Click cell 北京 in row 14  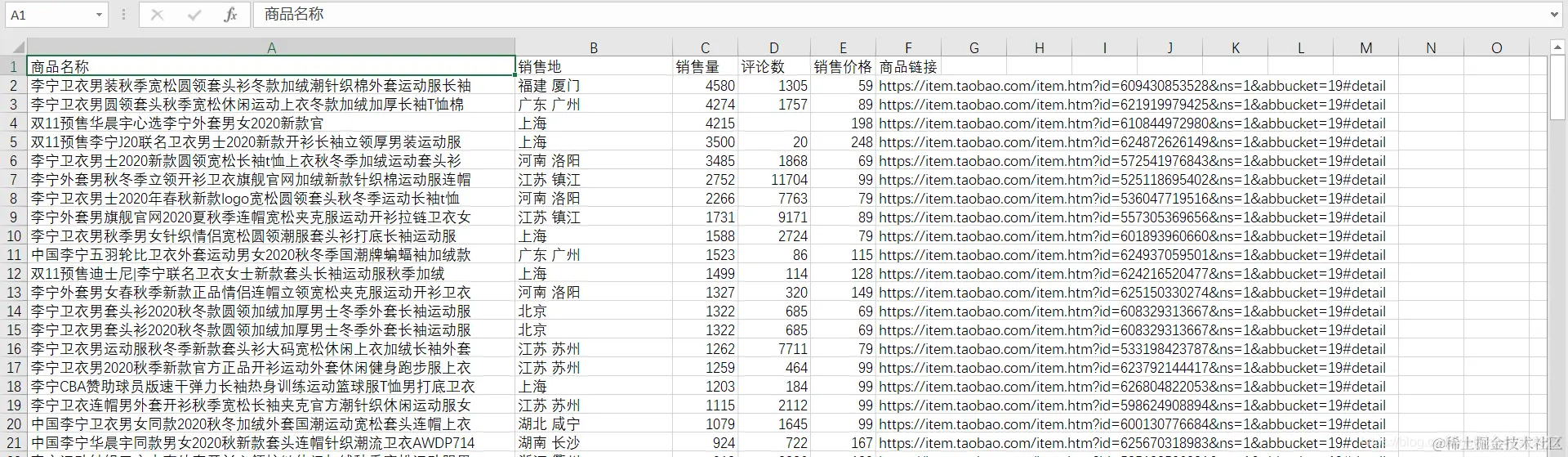(594, 311)
